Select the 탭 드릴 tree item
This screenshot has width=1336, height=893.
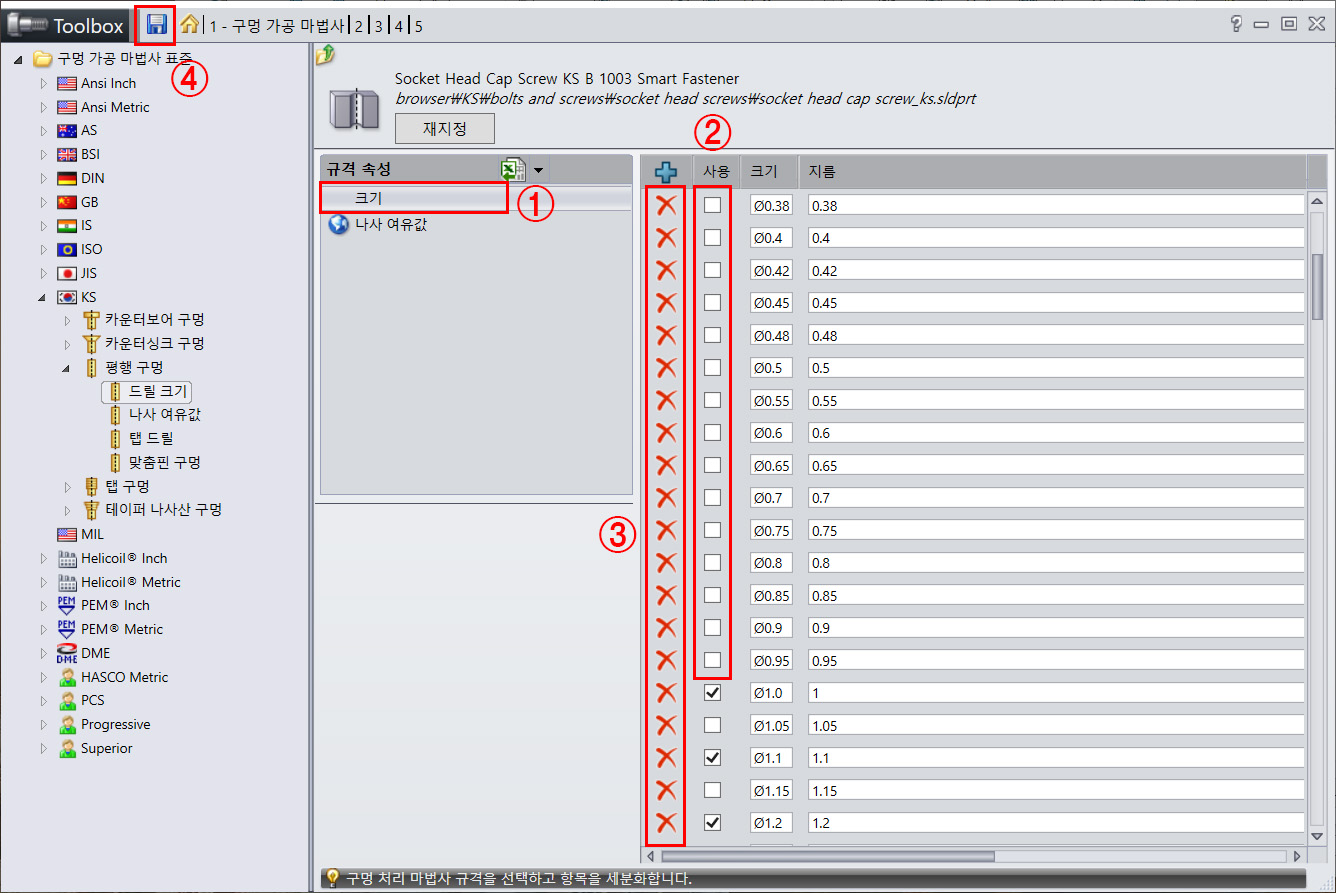point(151,438)
